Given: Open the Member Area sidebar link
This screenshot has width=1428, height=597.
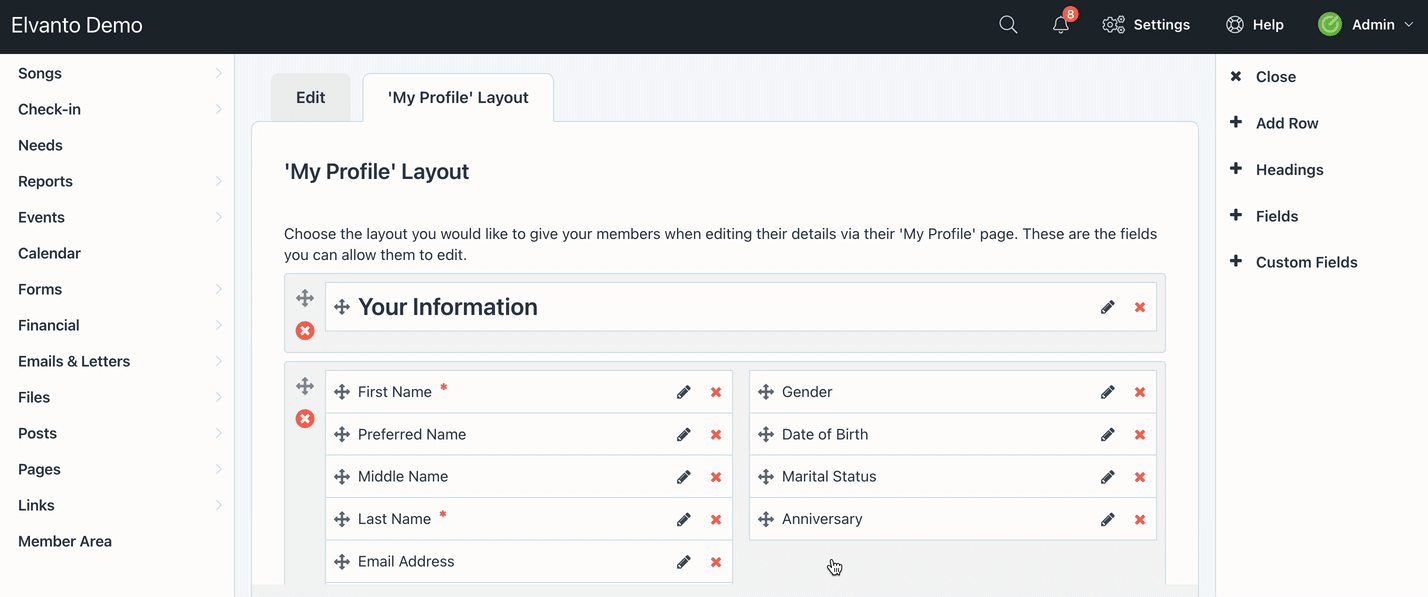Looking at the screenshot, I should point(65,541).
